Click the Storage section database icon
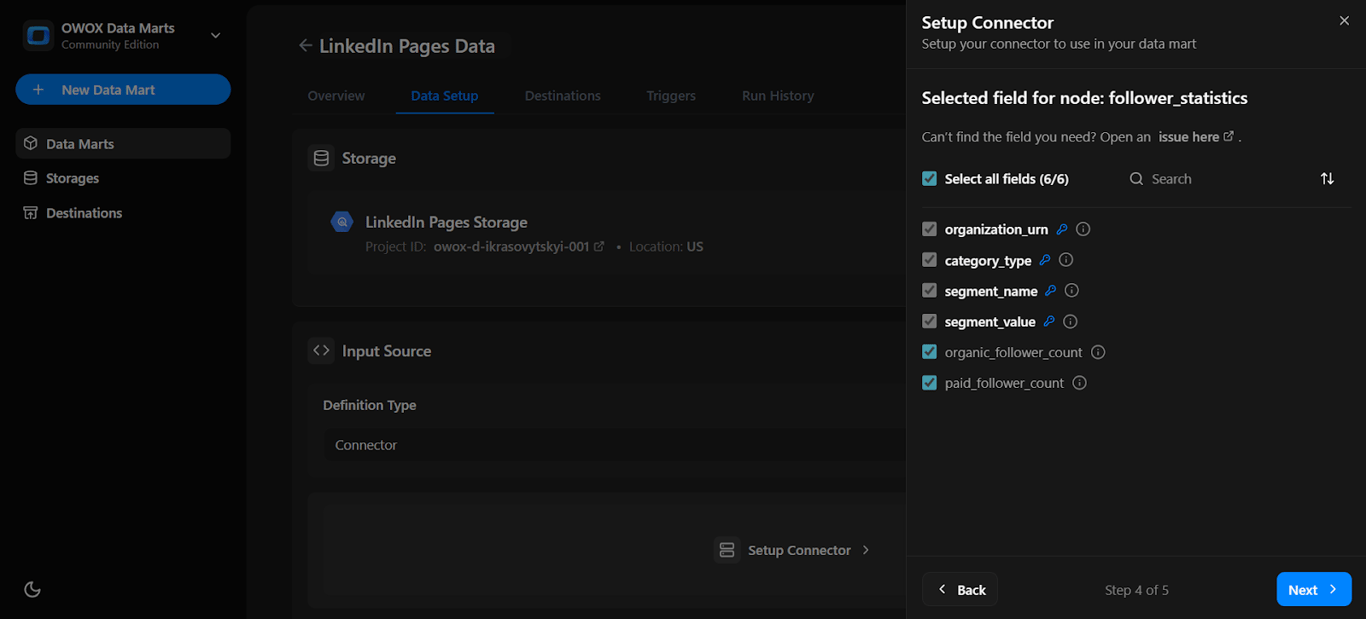This screenshot has width=1366, height=619. pyautogui.click(x=321, y=158)
